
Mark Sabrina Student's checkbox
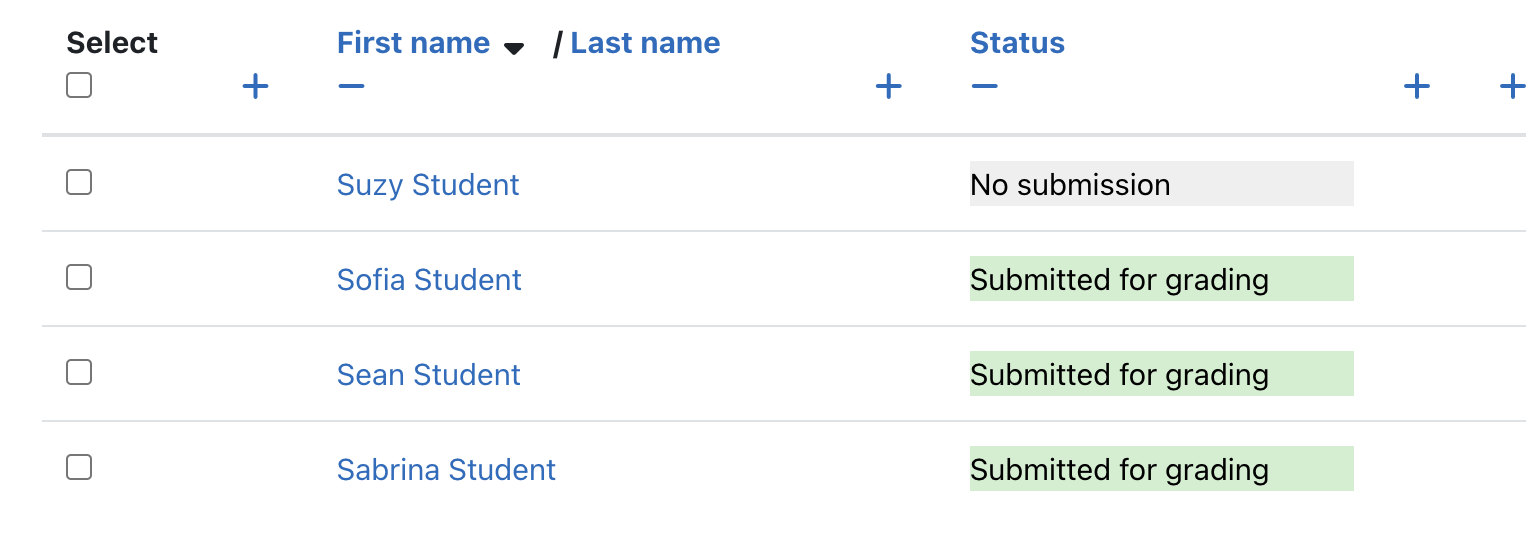click(79, 467)
